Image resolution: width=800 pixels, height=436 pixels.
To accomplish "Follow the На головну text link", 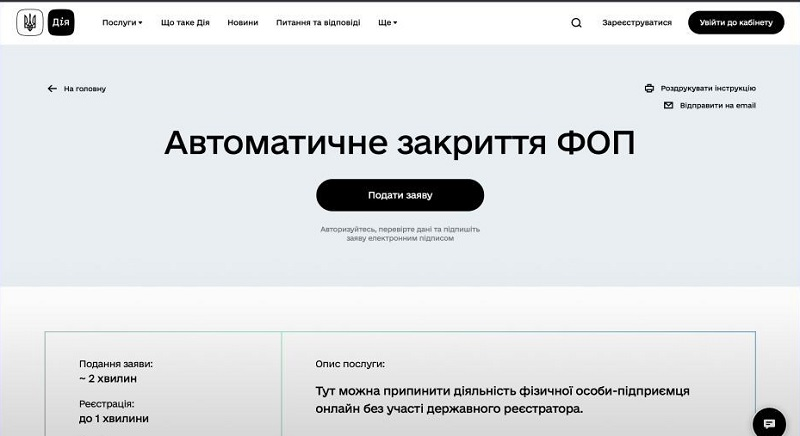I will [x=85, y=89].
